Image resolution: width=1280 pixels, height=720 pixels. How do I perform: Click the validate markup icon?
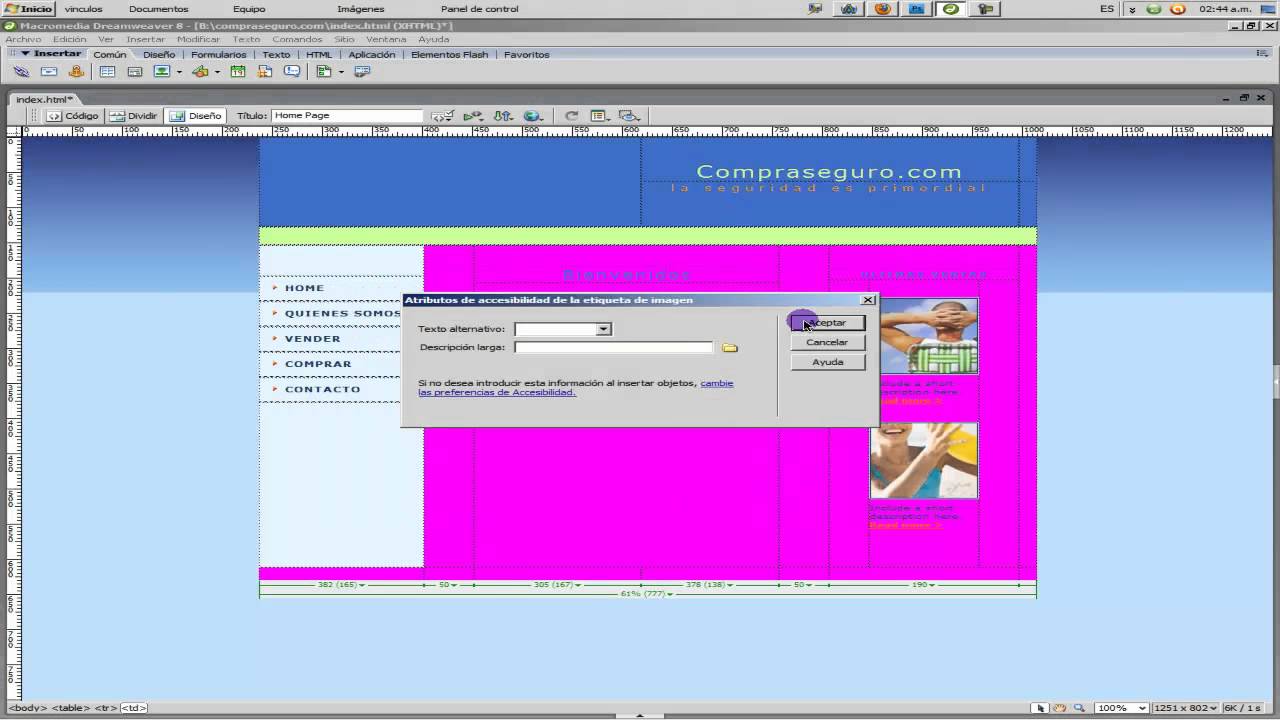tap(472, 116)
